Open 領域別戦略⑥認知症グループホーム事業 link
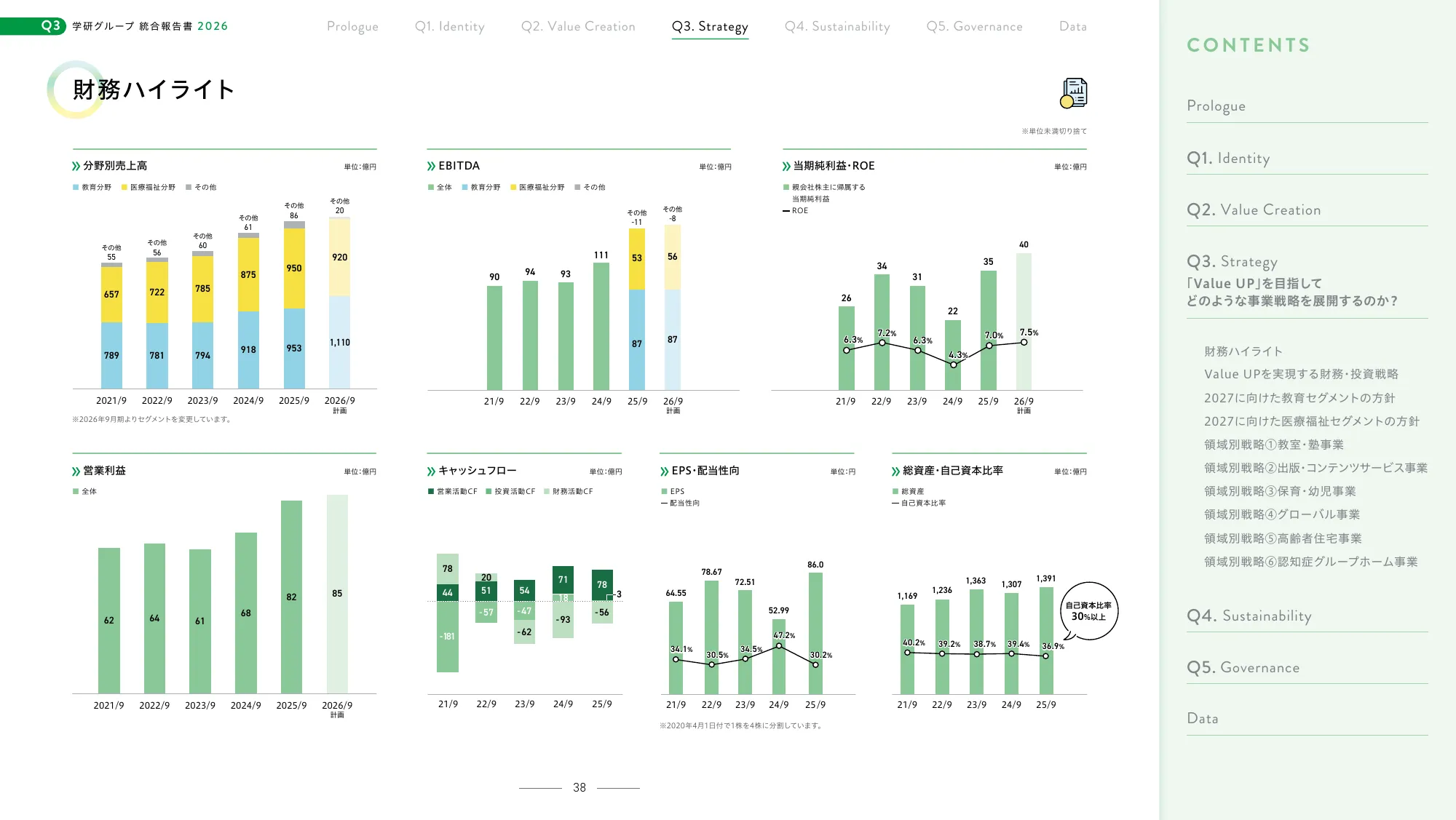Screen dimensions: 1456x820 pyautogui.click(x=1311, y=562)
